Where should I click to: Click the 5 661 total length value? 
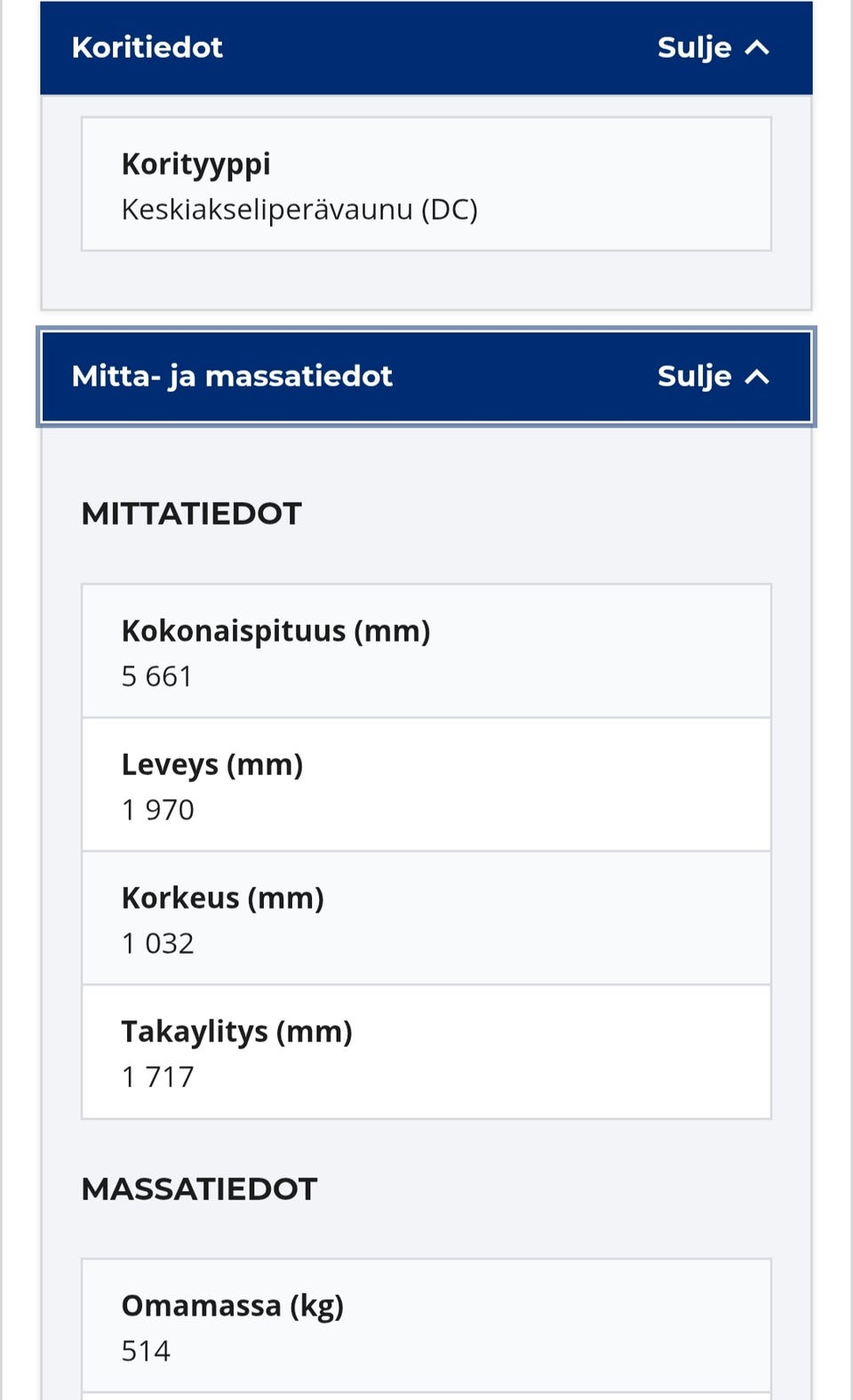tap(156, 676)
